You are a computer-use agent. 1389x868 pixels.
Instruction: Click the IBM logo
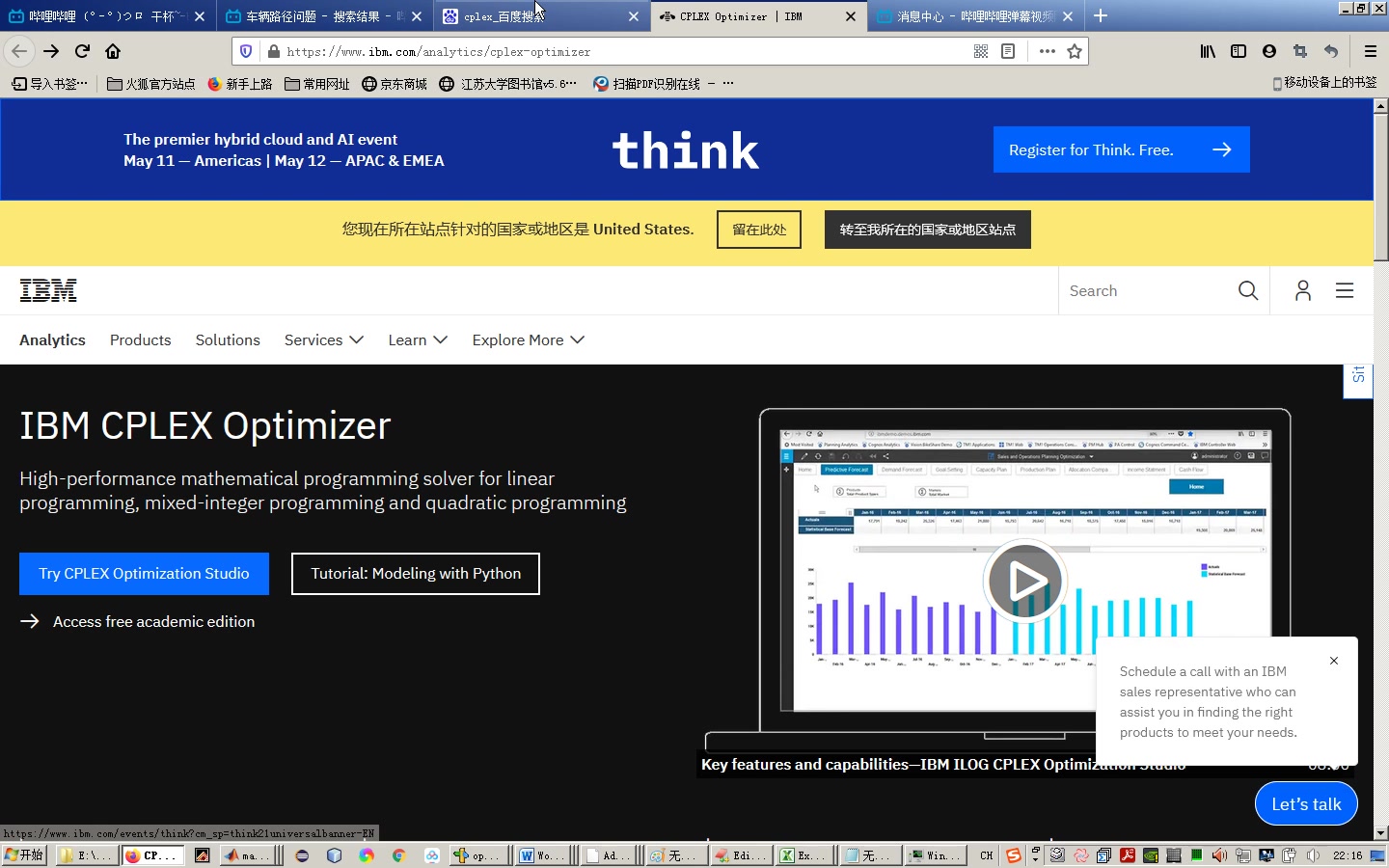[48, 290]
